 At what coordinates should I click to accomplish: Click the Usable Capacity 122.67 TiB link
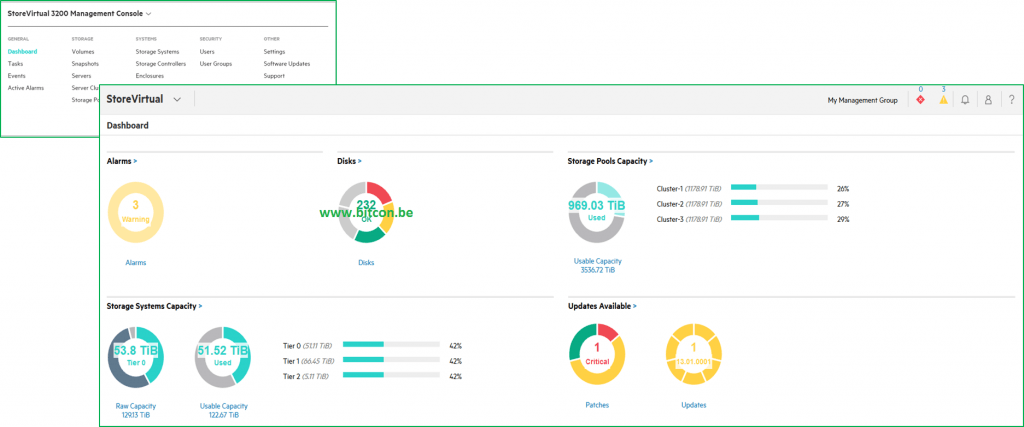point(223,410)
